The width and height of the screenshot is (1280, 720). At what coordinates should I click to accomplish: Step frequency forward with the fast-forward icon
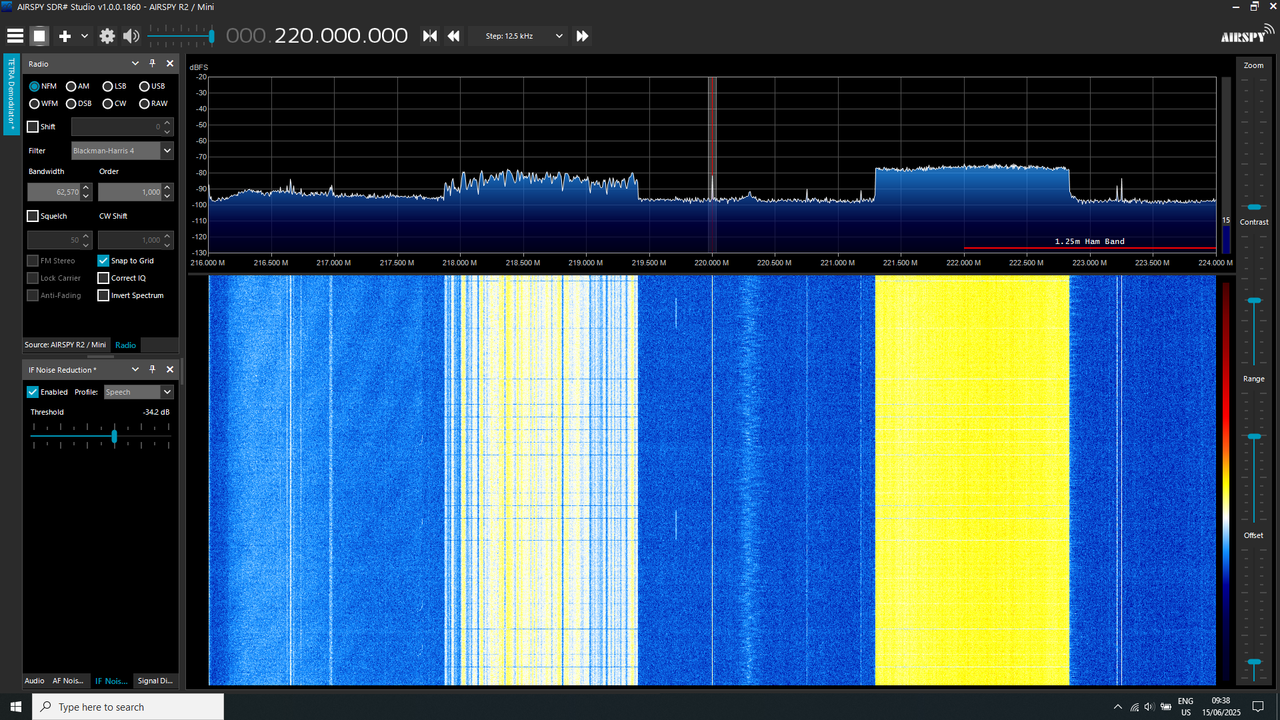pyautogui.click(x=582, y=36)
